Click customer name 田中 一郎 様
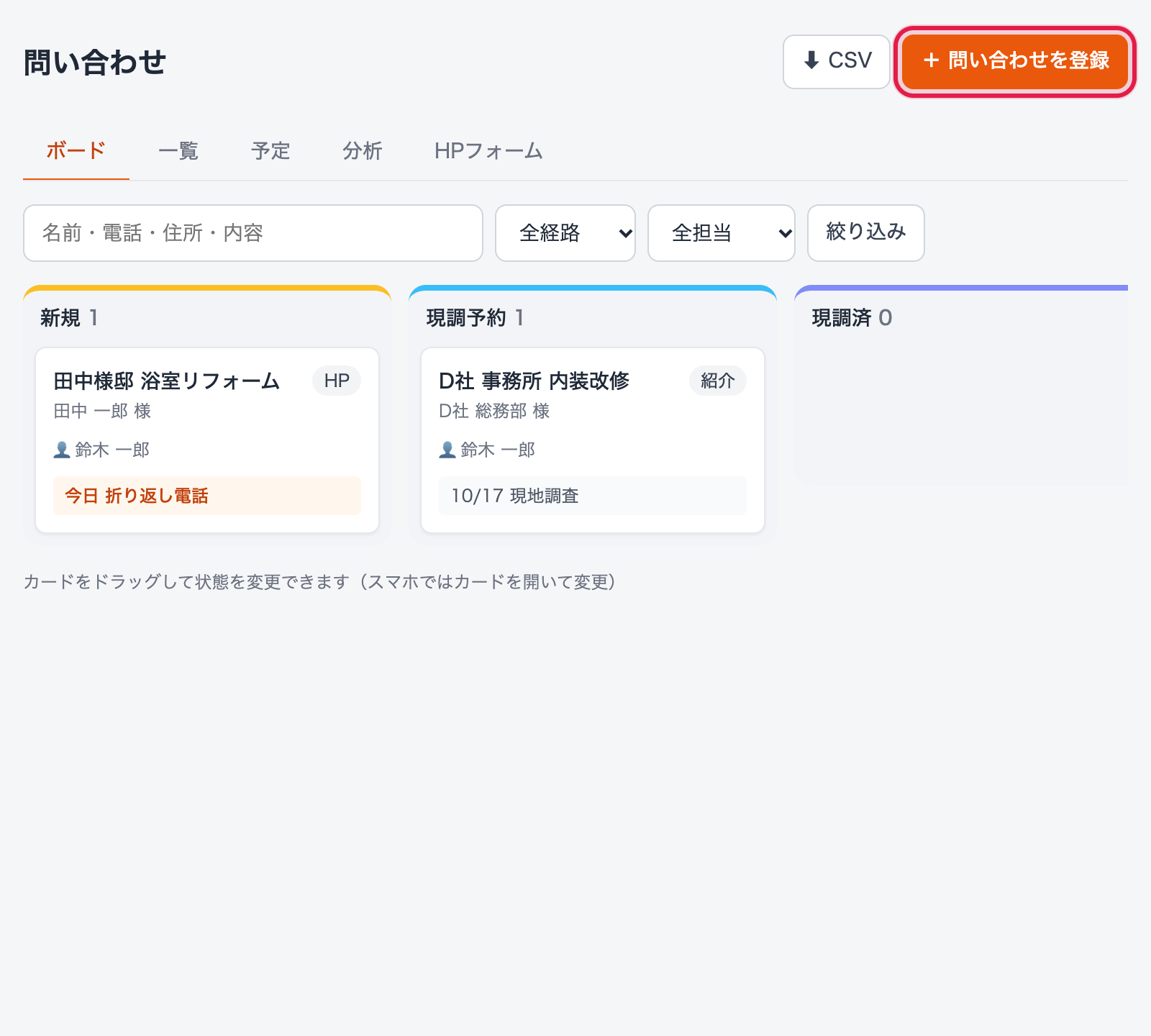The image size is (1151, 1036). click(x=102, y=411)
